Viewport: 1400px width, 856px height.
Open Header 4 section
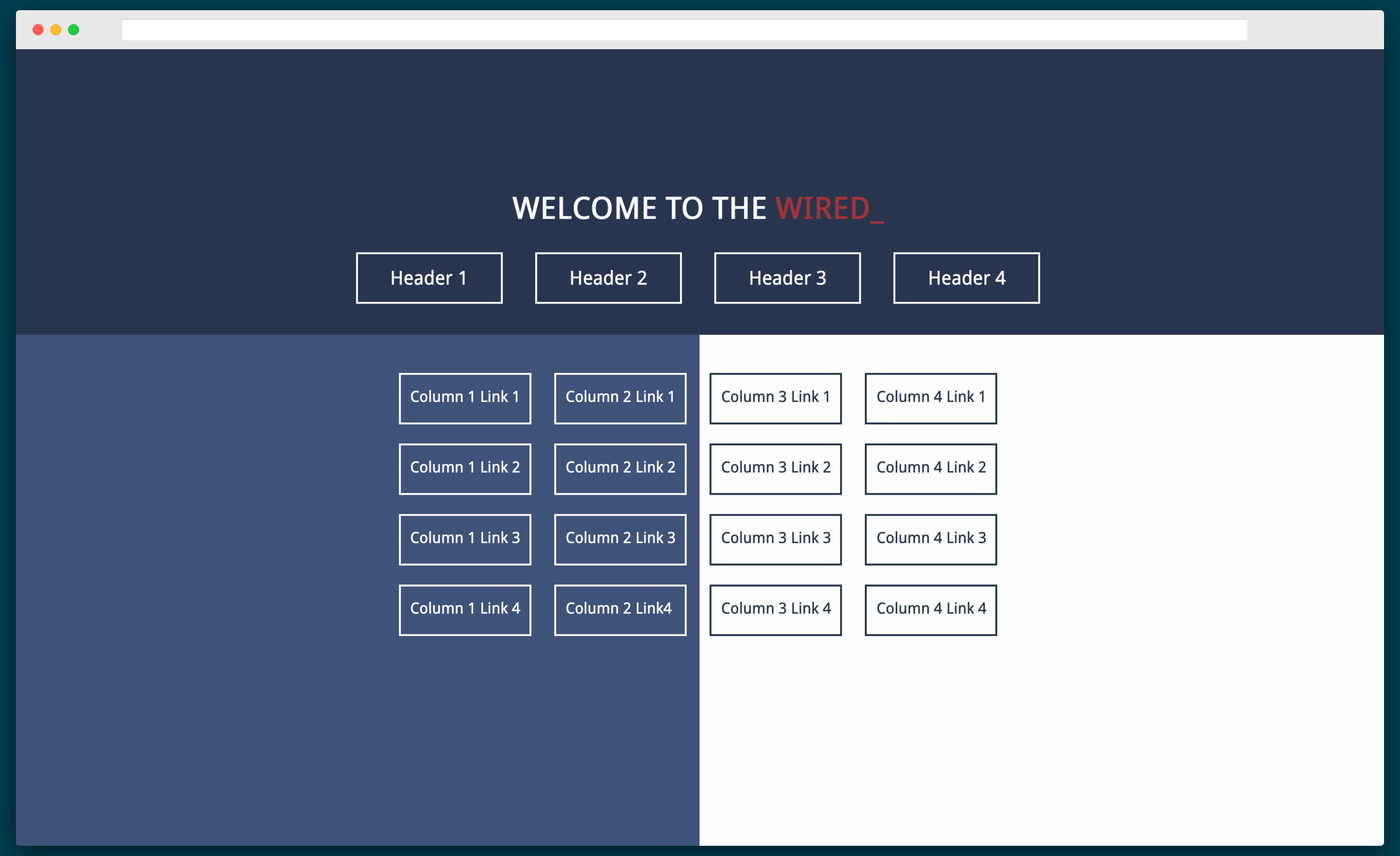(x=966, y=278)
